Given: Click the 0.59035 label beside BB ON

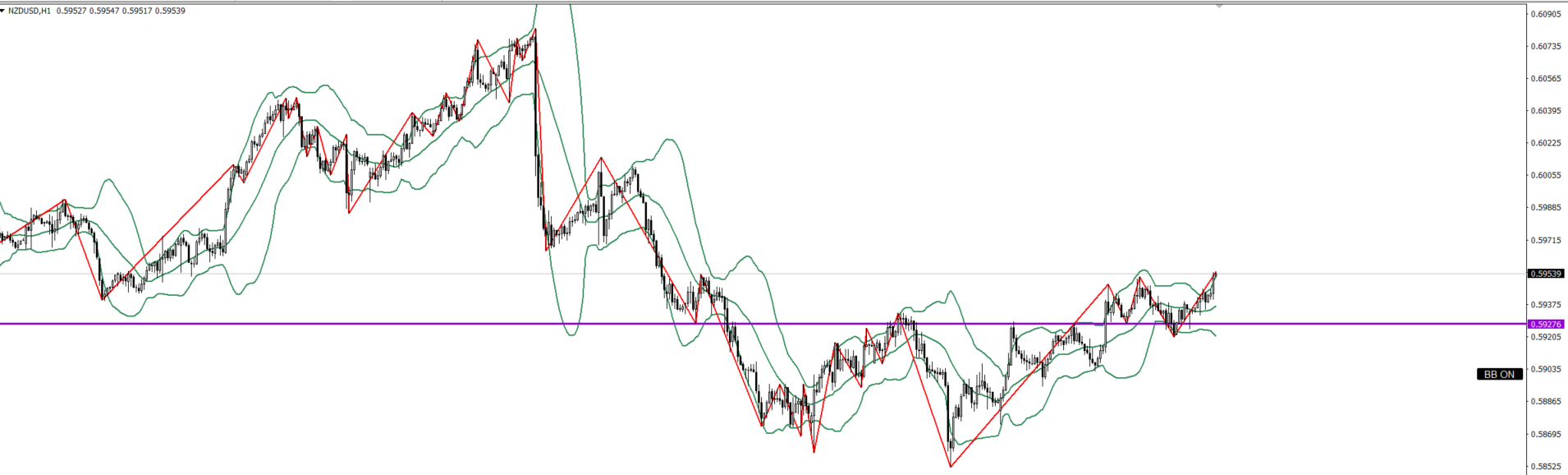Looking at the screenshot, I should (1546, 369).
